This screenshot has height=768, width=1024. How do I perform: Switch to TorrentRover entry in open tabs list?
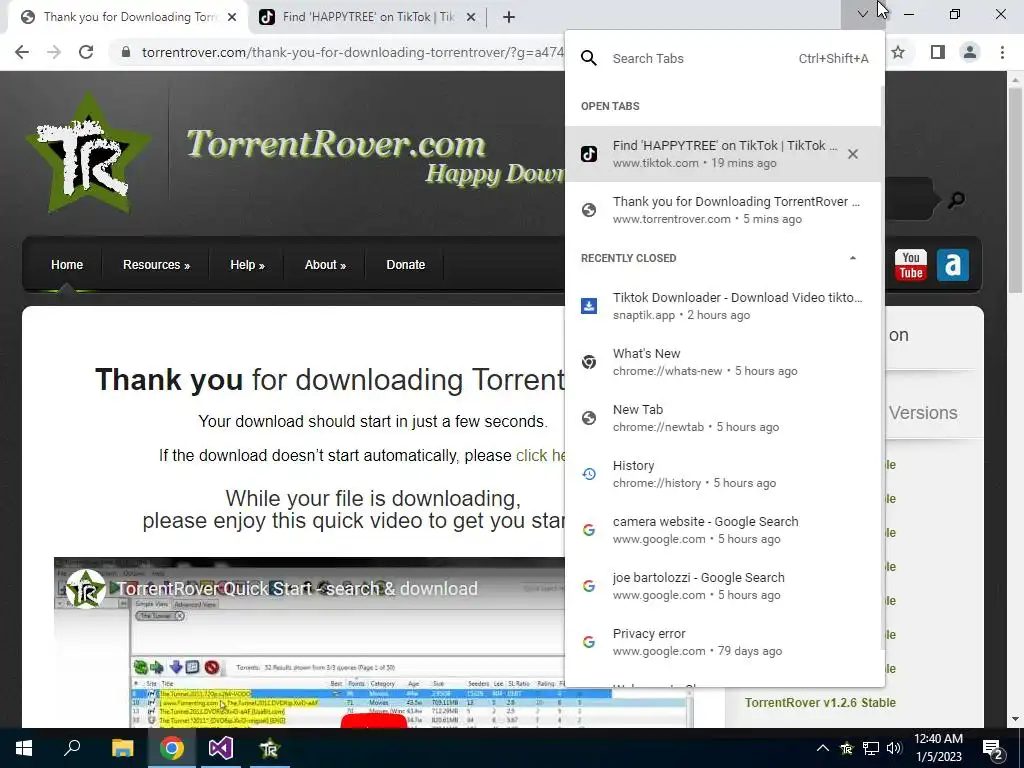[x=724, y=210]
